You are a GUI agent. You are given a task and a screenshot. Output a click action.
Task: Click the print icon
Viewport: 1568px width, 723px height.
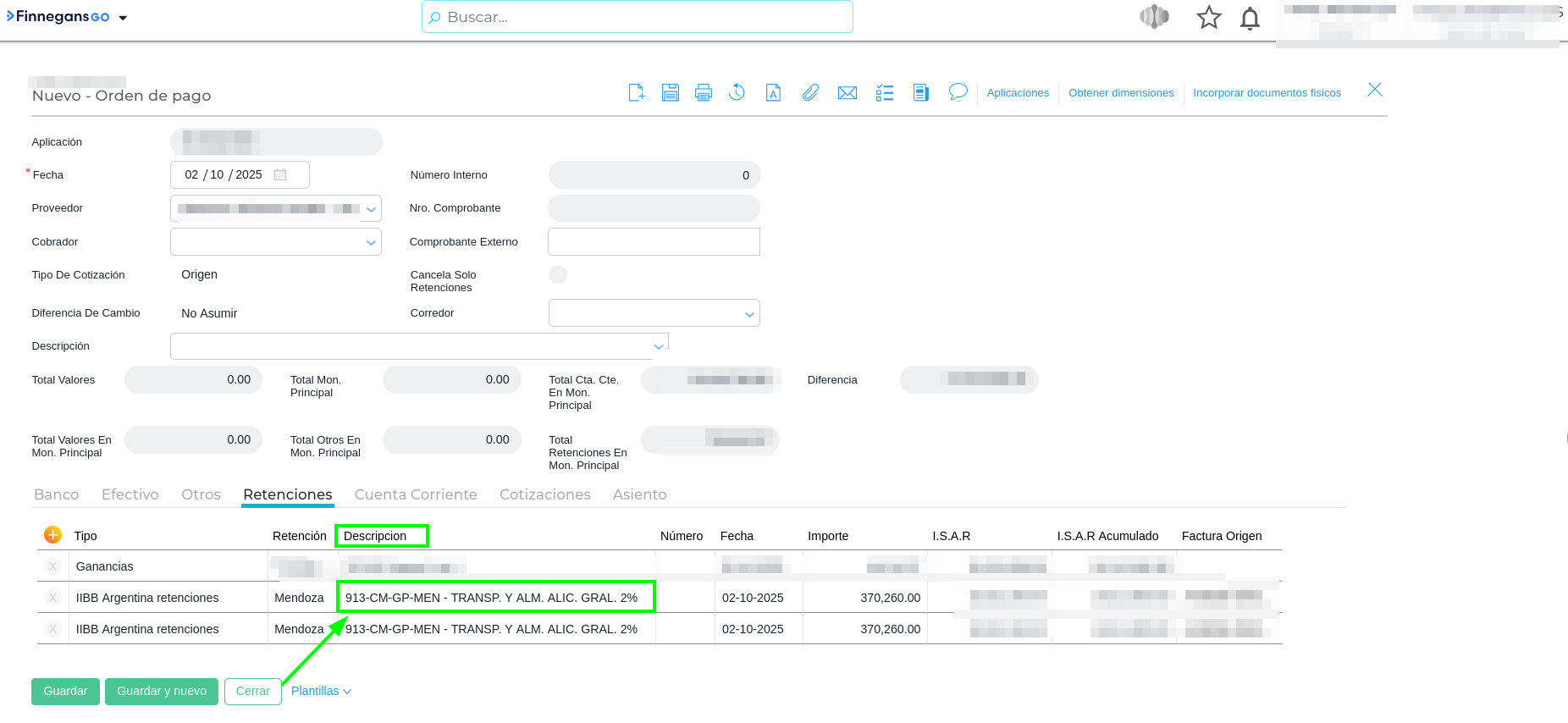click(x=704, y=93)
